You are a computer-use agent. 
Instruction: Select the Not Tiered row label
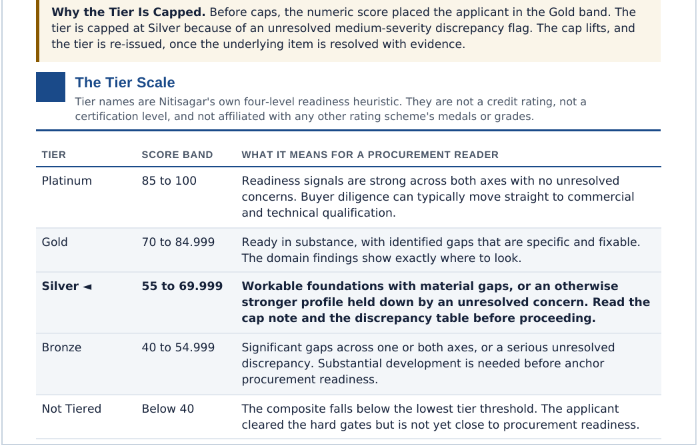pyautogui.click(x=72, y=409)
